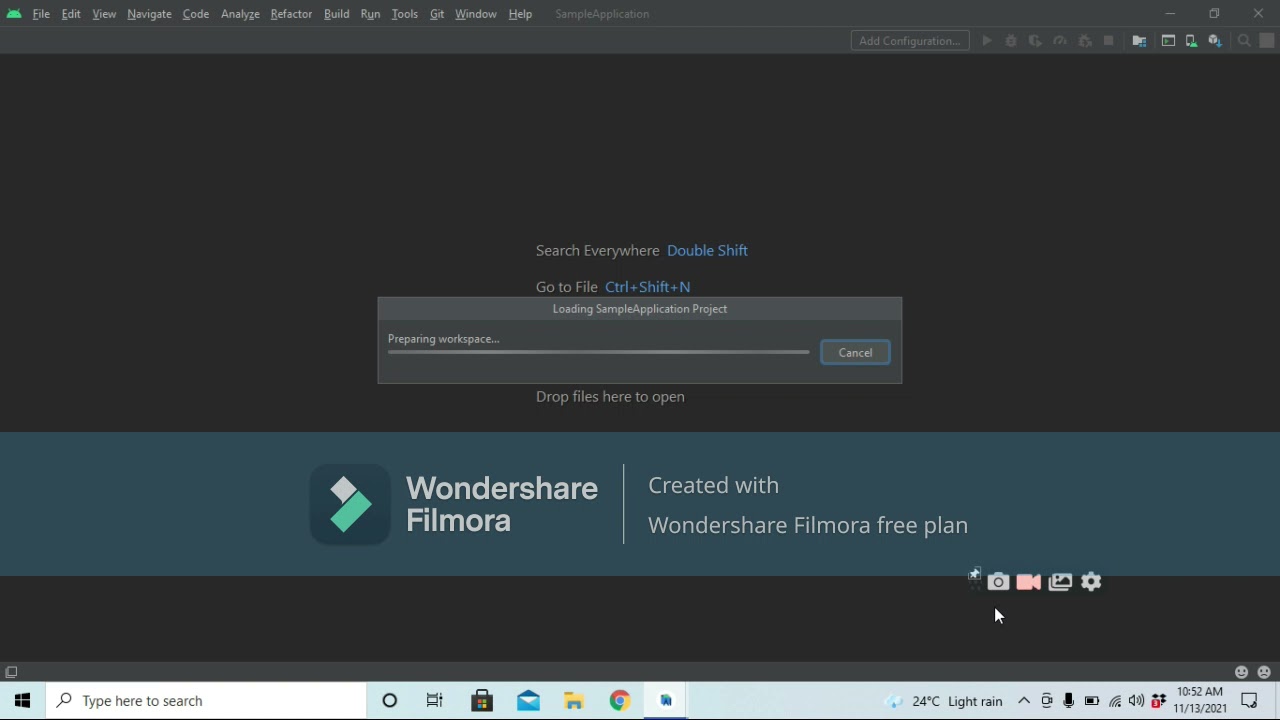Open Task View on taskbar
The image size is (1280, 720).
tap(435, 701)
